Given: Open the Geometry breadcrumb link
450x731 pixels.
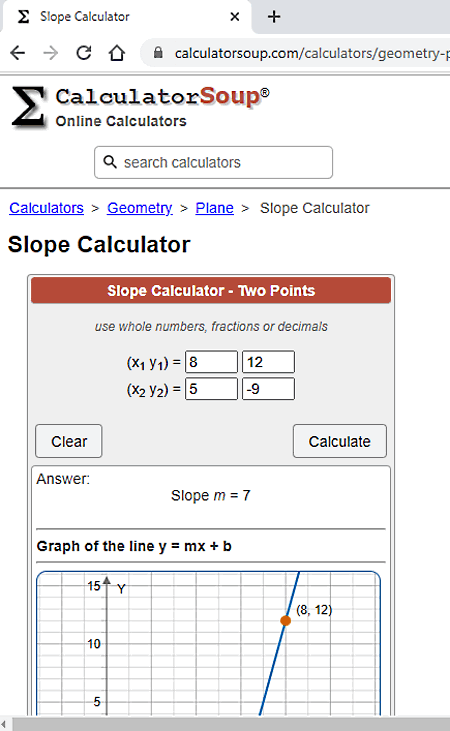Looking at the screenshot, I should [139, 208].
